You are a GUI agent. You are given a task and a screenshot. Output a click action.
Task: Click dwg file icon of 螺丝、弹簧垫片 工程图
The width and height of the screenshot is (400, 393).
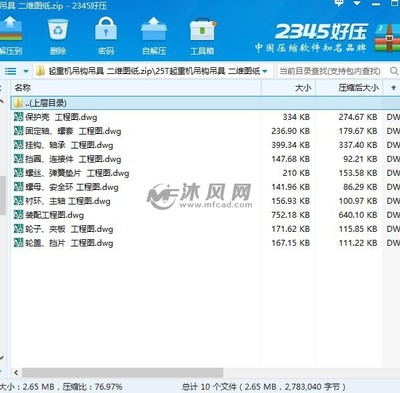point(18,173)
